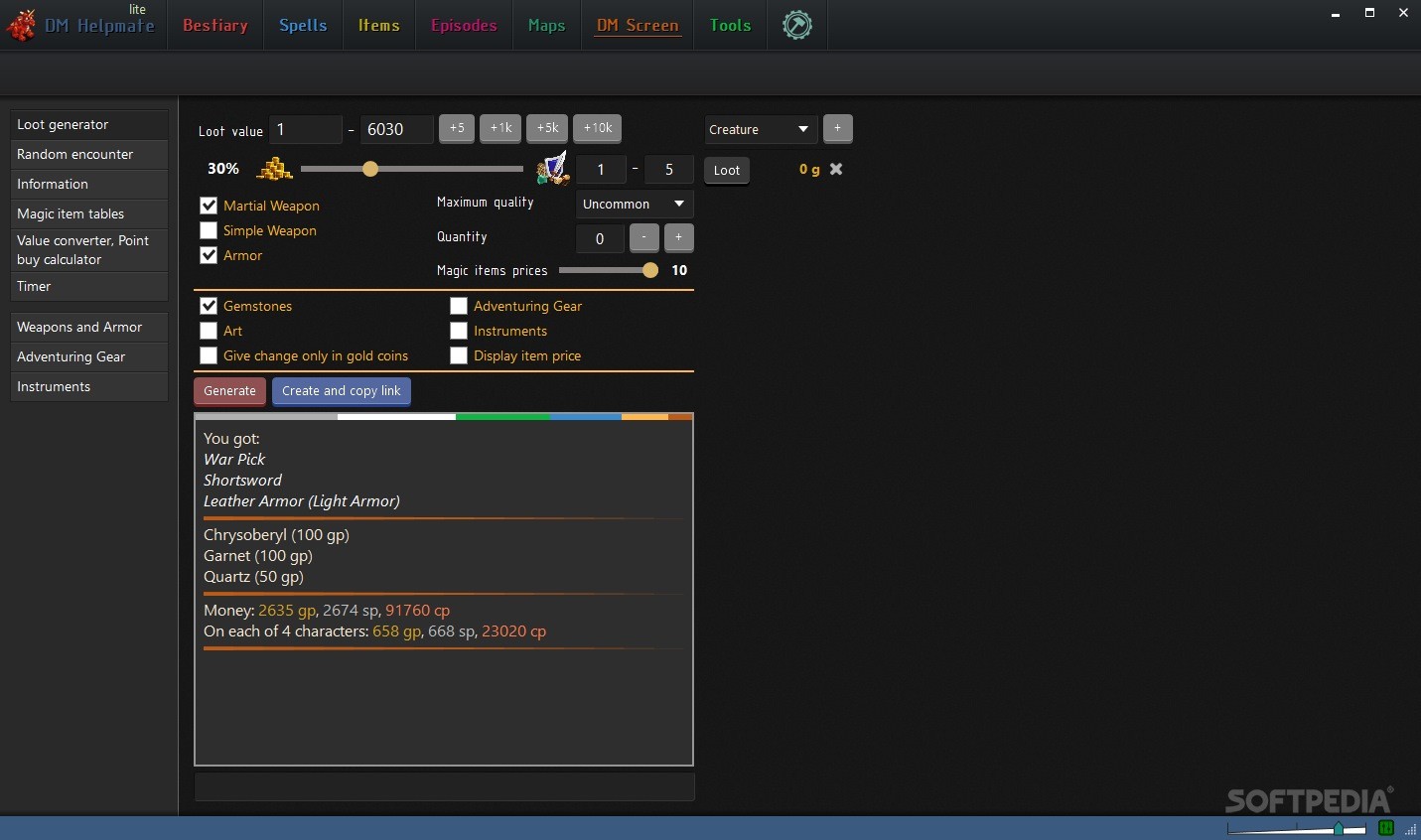Open the compass settings icon in top bar
Image resolution: width=1421 pixels, height=840 pixels.
(797, 25)
